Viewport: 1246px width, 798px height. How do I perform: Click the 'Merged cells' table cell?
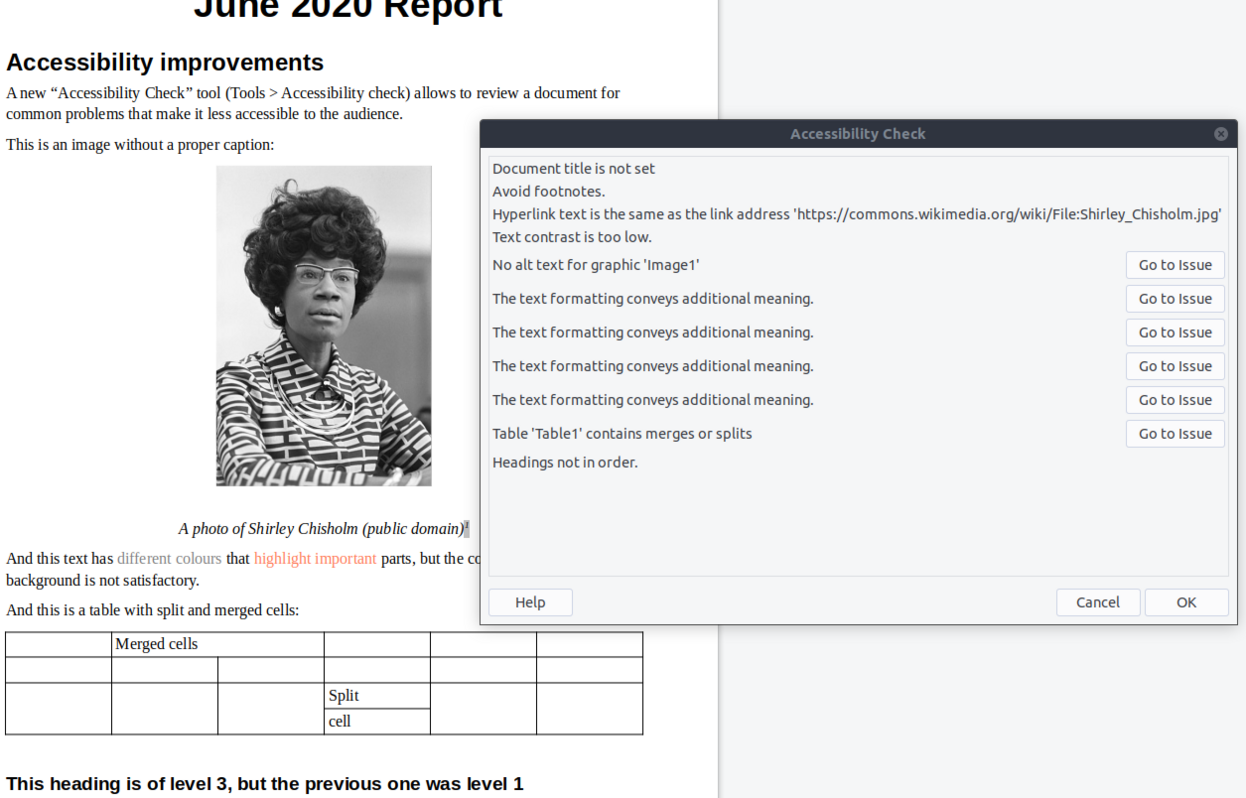[157, 644]
